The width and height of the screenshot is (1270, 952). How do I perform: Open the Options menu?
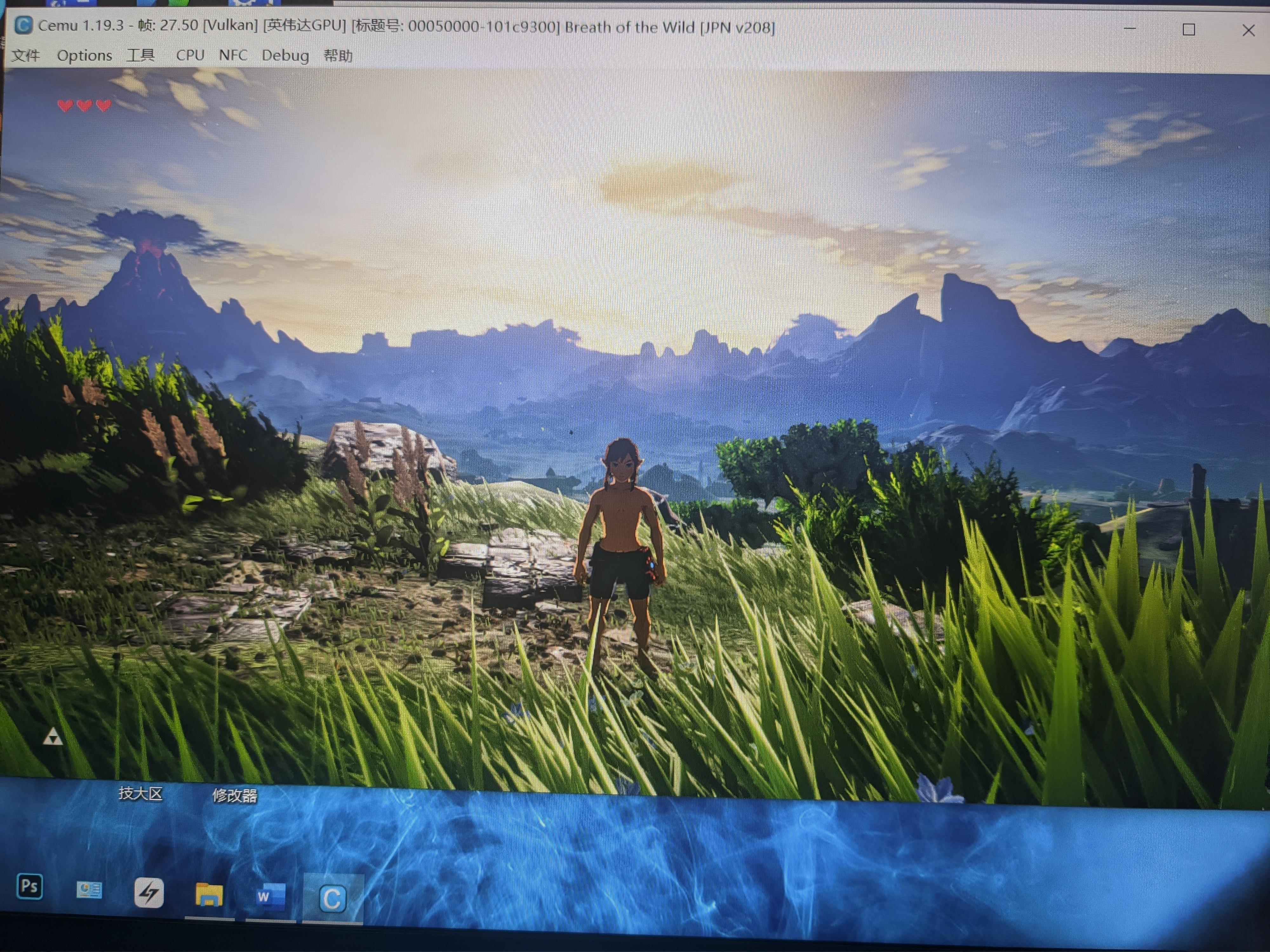(84, 56)
